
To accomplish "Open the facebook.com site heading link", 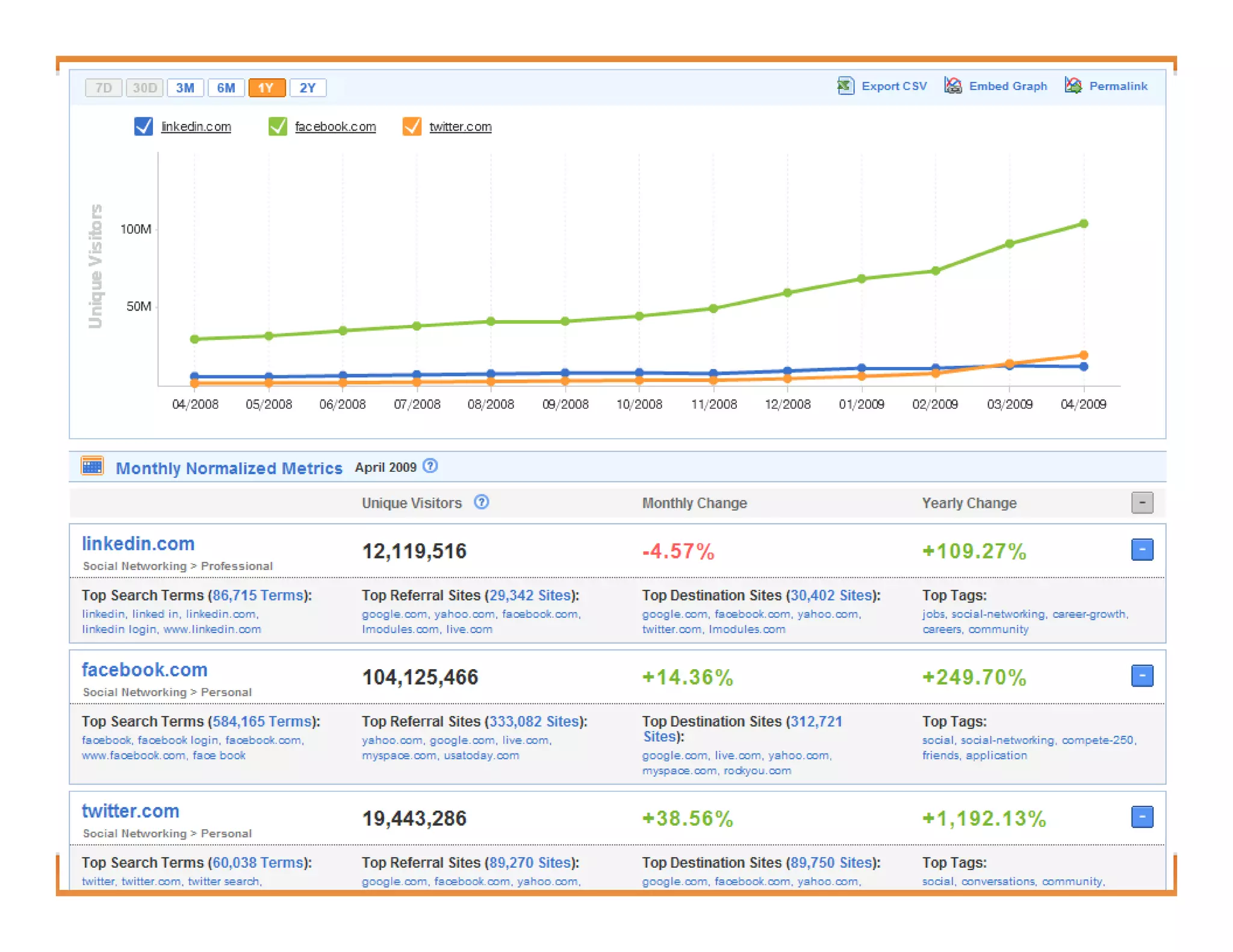I will click(144, 670).
